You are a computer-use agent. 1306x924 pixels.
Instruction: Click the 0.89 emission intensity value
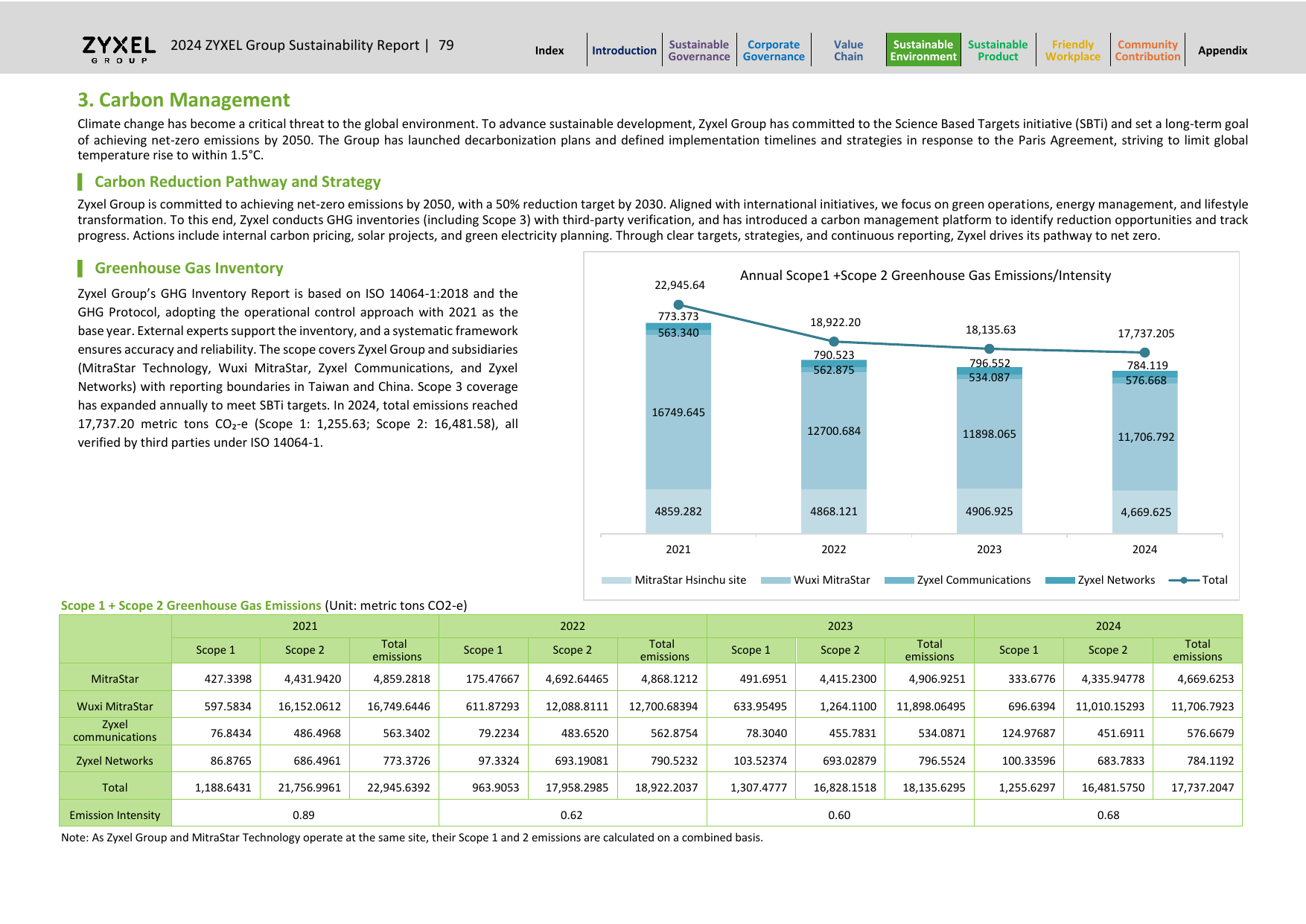coord(304,815)
